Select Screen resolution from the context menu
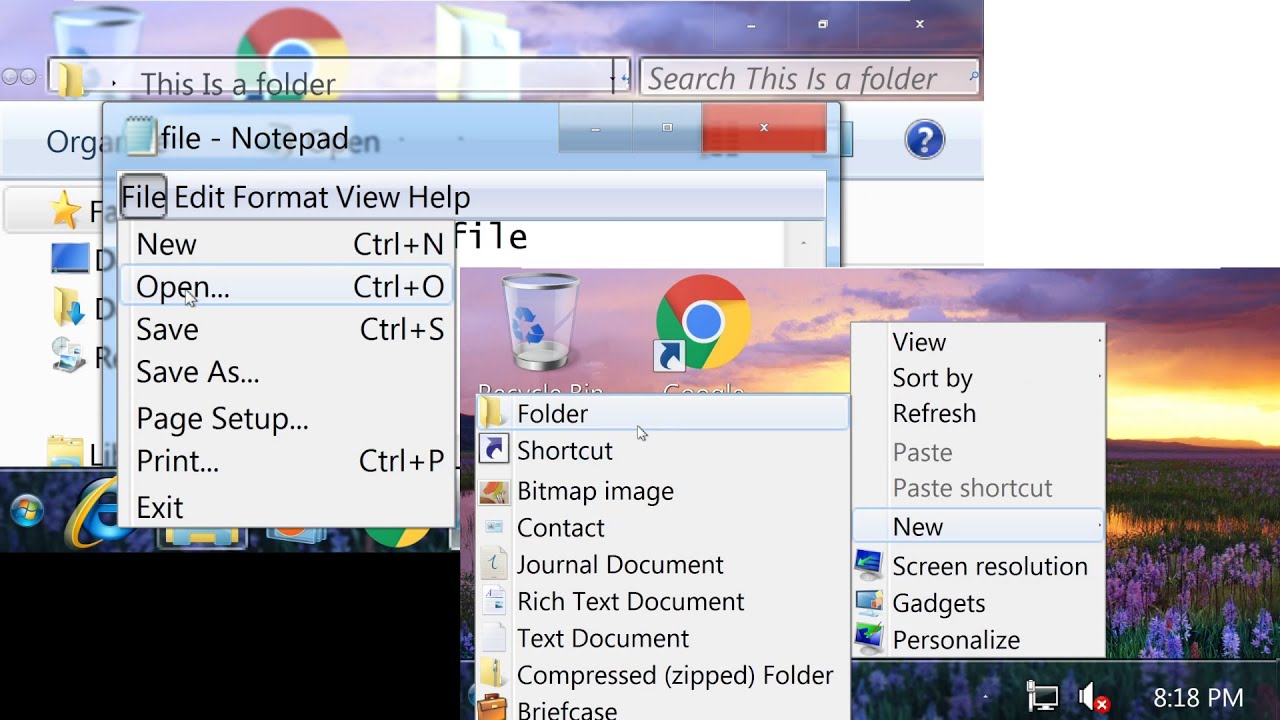1280x720 pixels. (x=979, y=566)
